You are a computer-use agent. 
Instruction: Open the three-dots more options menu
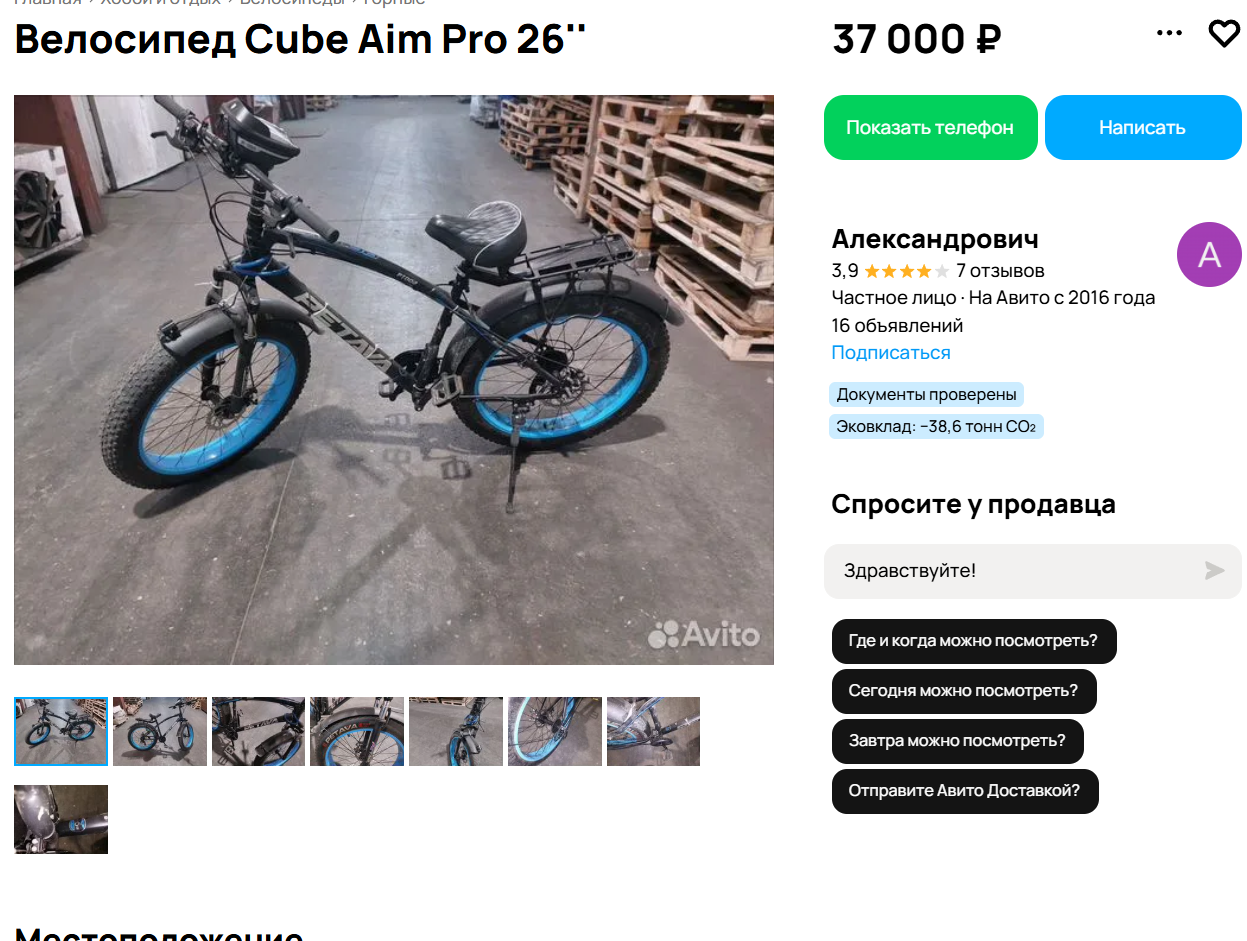click(1169, 33)
